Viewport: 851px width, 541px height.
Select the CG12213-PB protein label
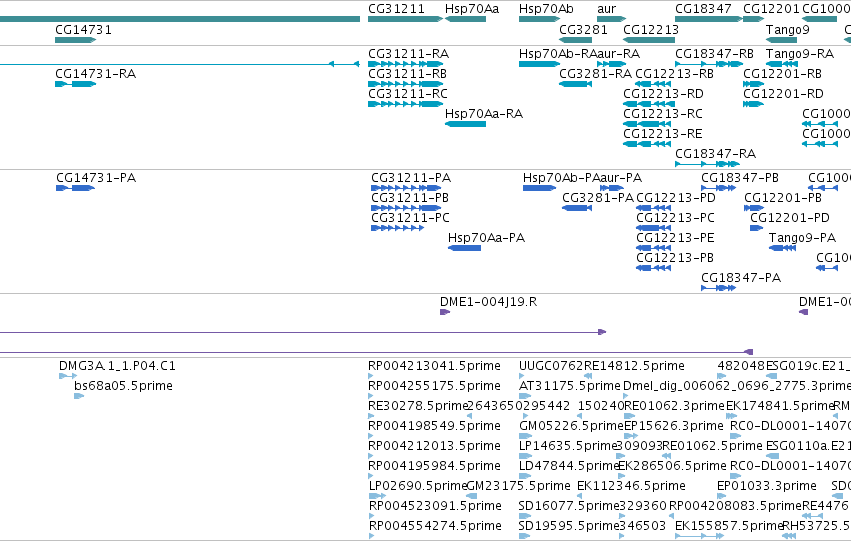(675, 258)
